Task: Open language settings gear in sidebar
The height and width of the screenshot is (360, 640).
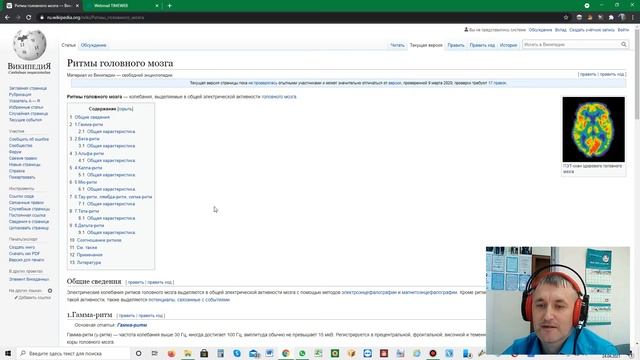Action: (x=50, y=291)
